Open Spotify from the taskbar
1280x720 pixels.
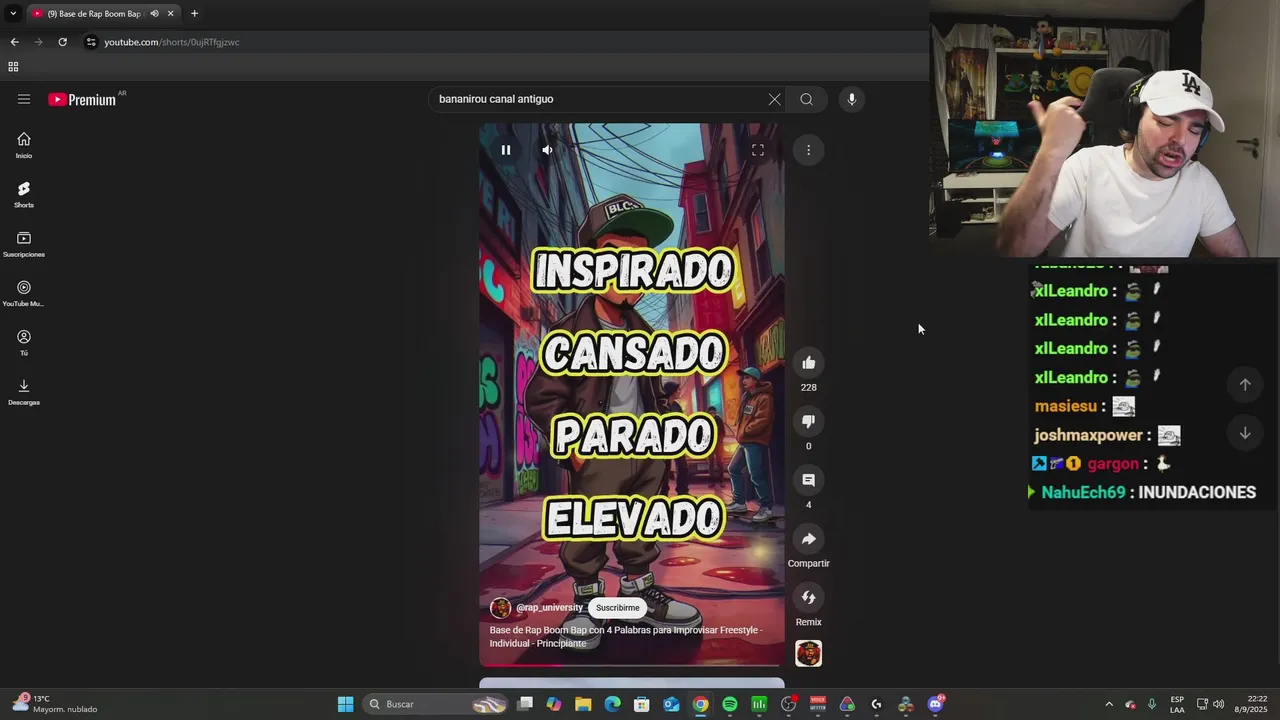pos(730,704)
